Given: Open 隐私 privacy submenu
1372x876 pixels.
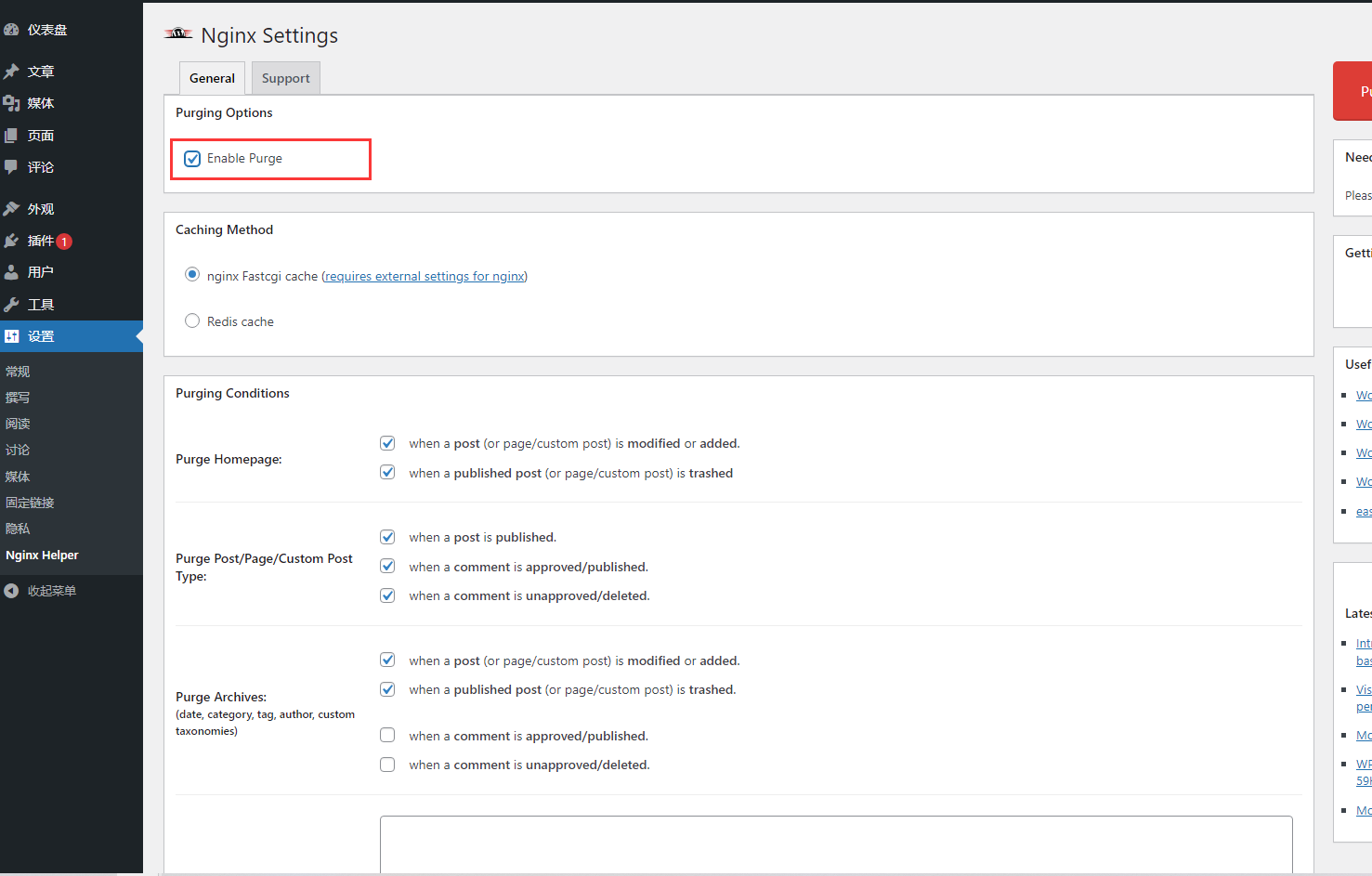Looking at the screenshot, I should pyautogui.click(x=18, y=529).
